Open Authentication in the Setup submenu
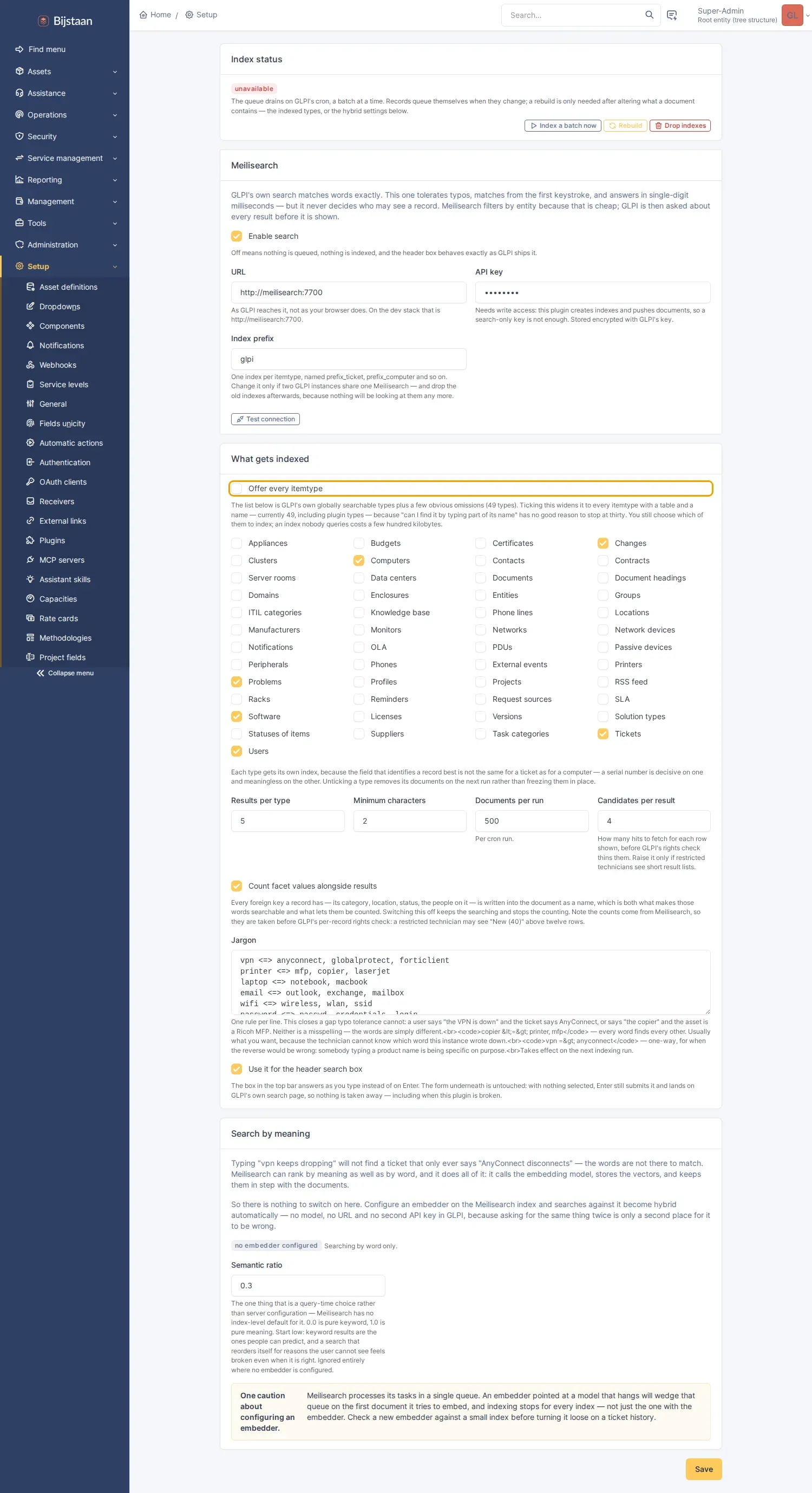 (65, 462)
